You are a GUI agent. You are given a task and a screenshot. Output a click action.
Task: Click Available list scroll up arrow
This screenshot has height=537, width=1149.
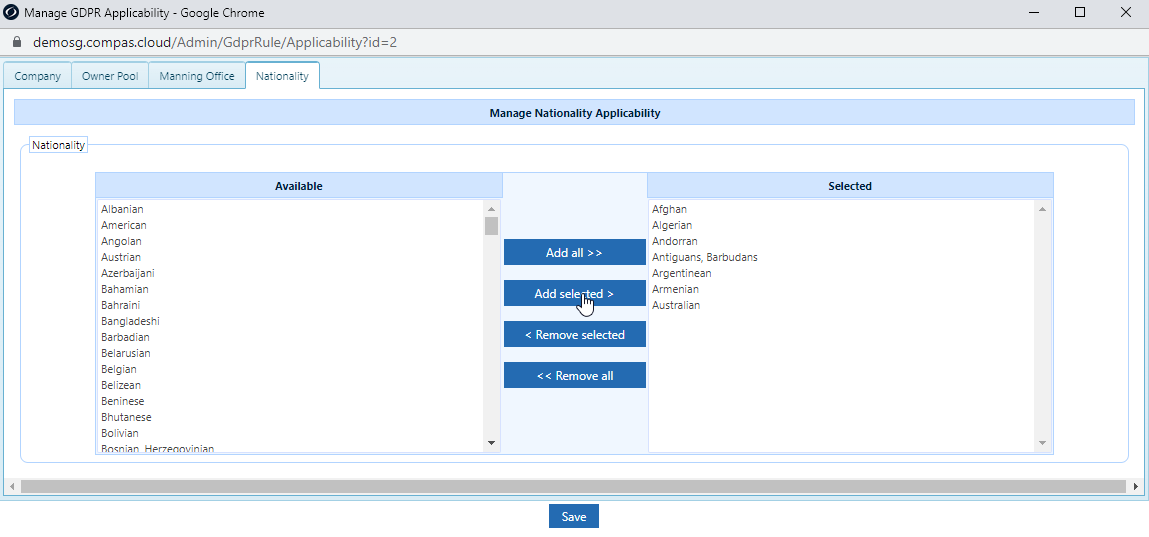pyautogui.click(x=492, y=209)
